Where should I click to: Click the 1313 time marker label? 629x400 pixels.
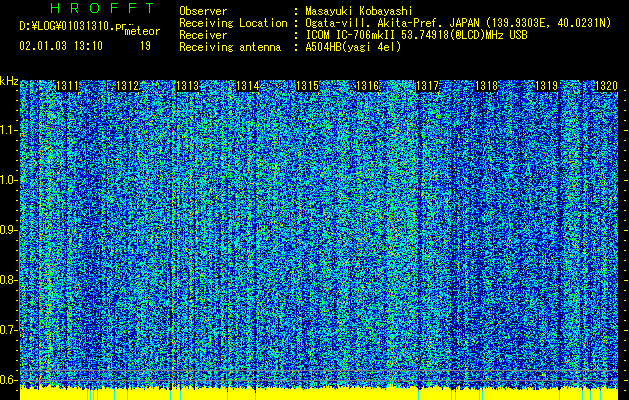188,86
